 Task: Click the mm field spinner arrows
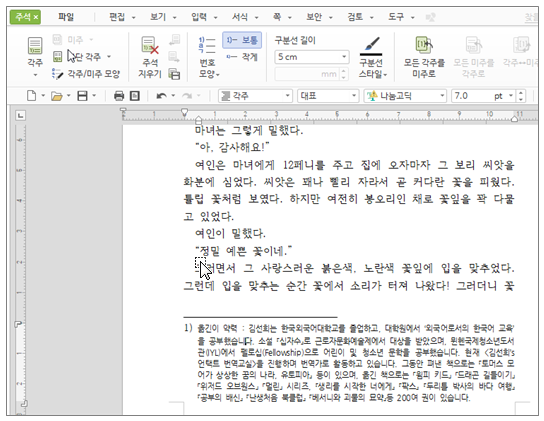click(343, 74)
